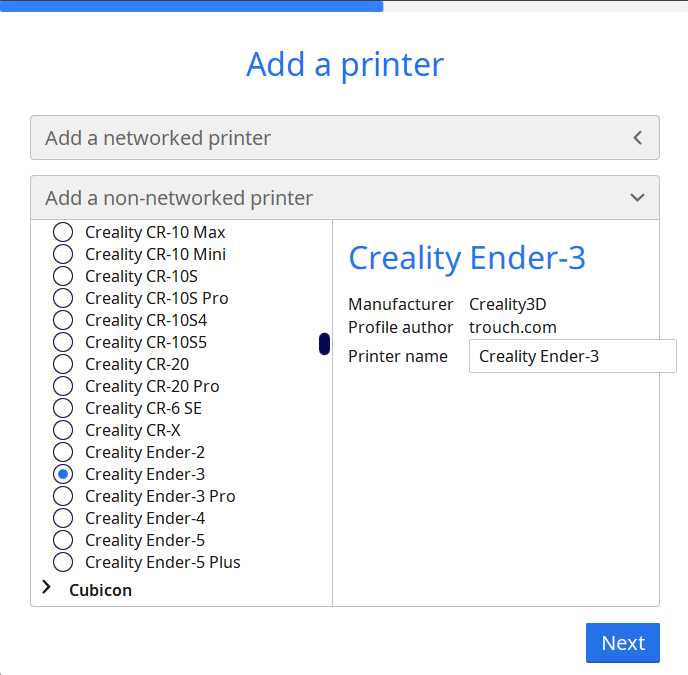Select the Creality CR-X radio button
Screen dimensions: 688x675
click(63, 430)
